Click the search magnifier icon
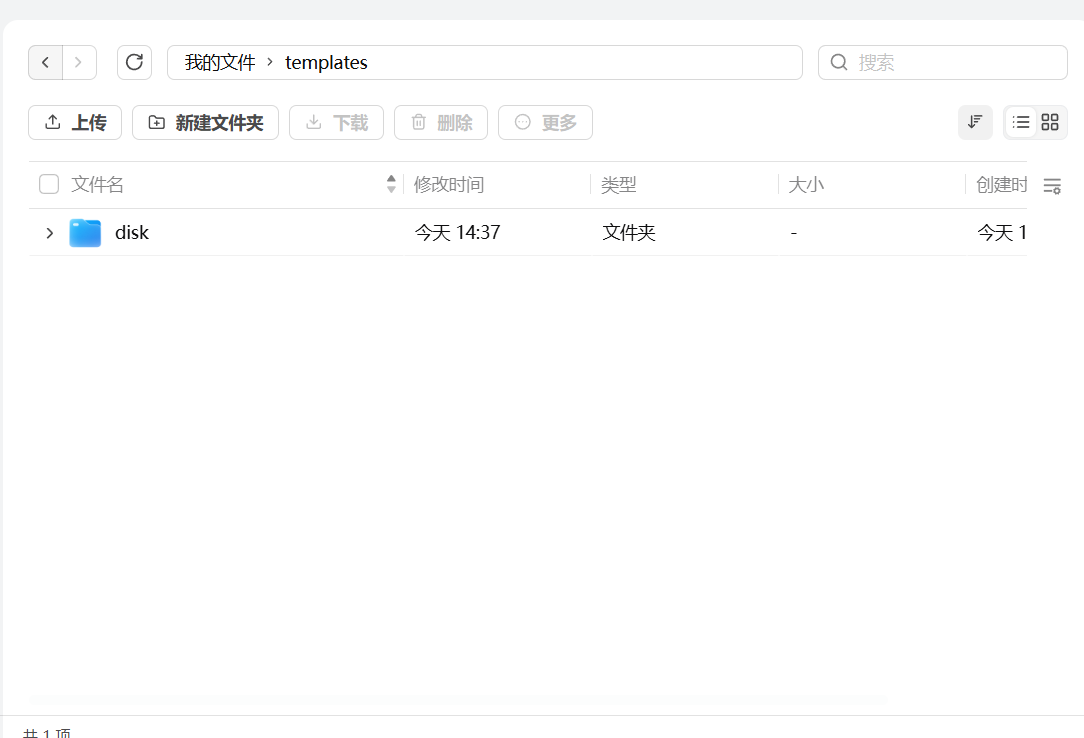Screen dimensions: 1084x738 [x=839, y=63]
